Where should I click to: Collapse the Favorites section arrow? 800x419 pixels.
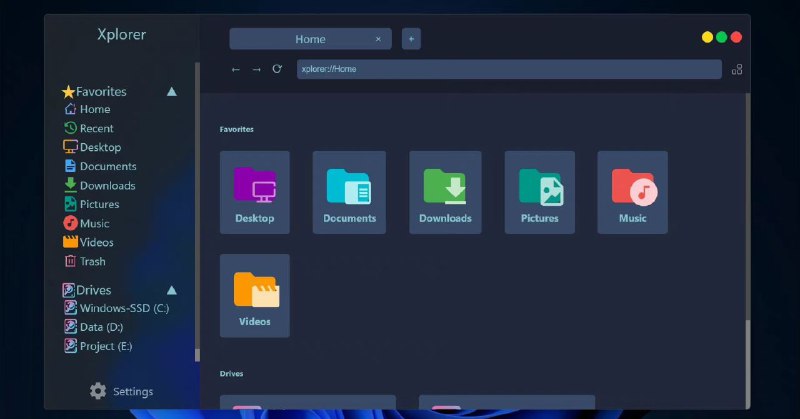172,92
